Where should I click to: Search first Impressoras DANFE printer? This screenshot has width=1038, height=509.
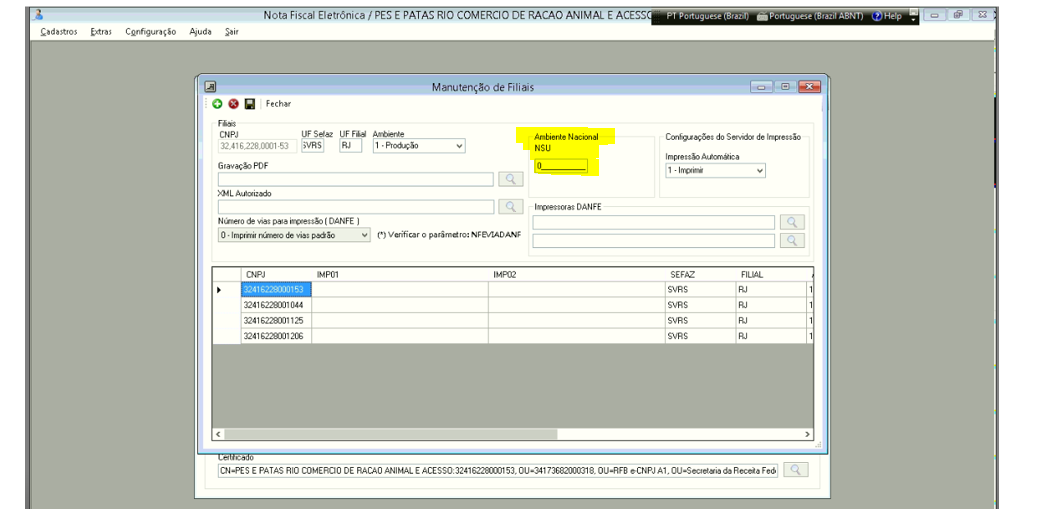[x=792, y=222]
